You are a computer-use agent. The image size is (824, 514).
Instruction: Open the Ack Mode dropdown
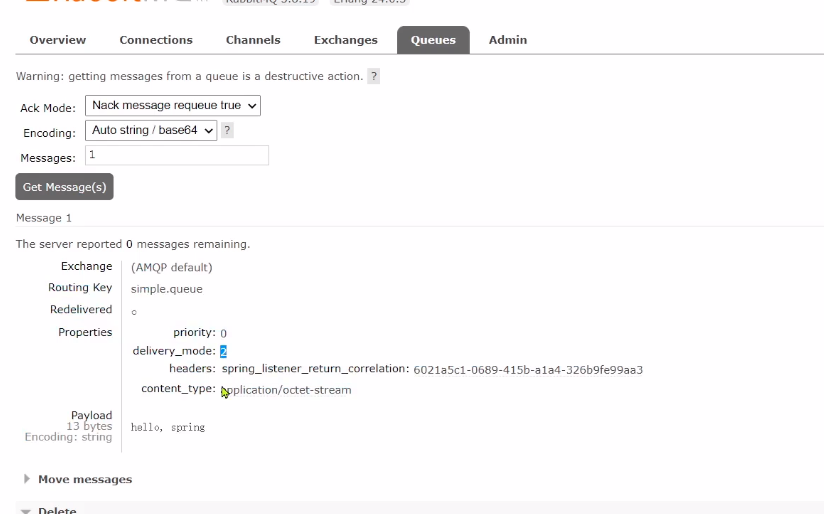[x=173, y=105]
